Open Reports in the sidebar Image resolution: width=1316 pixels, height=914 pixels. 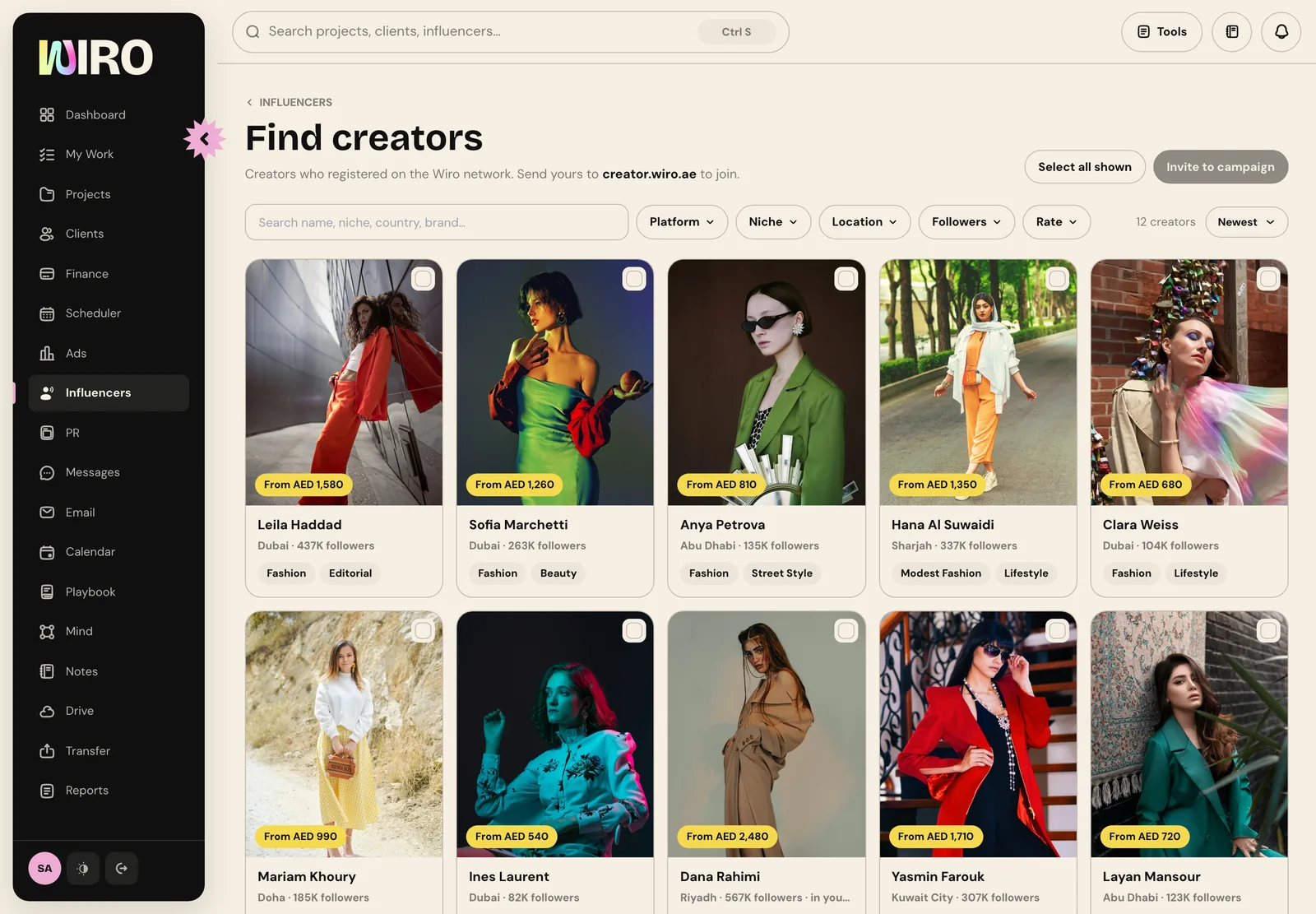[109, 791]
